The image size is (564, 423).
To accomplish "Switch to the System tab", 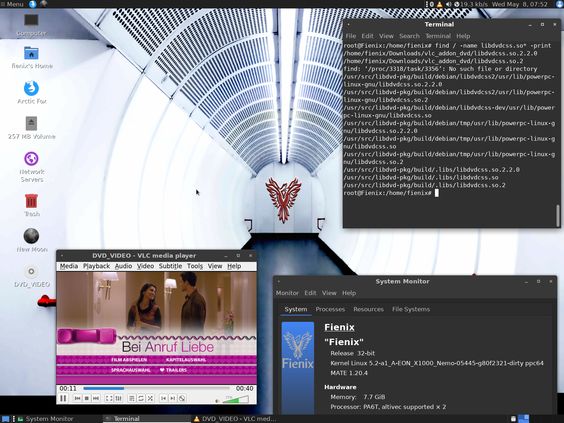I will [296, 309].
